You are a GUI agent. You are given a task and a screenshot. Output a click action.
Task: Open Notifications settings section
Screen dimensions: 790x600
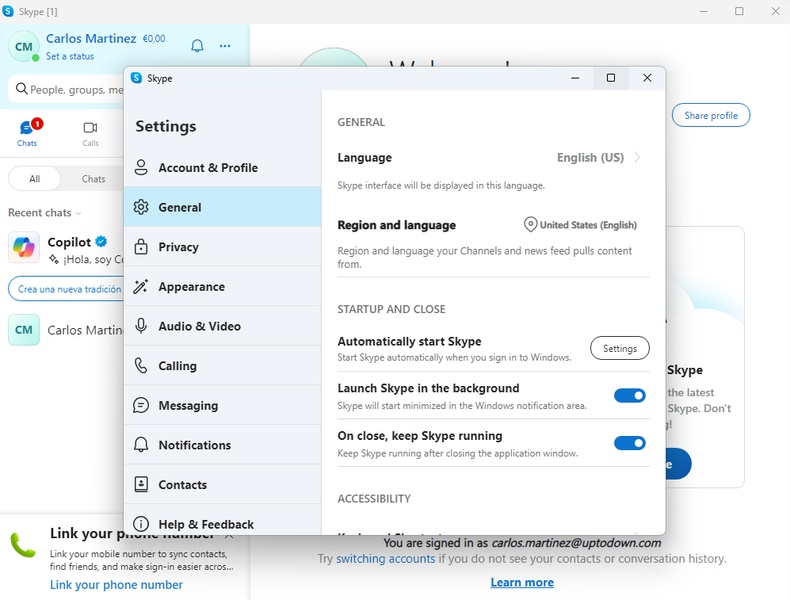222,445
